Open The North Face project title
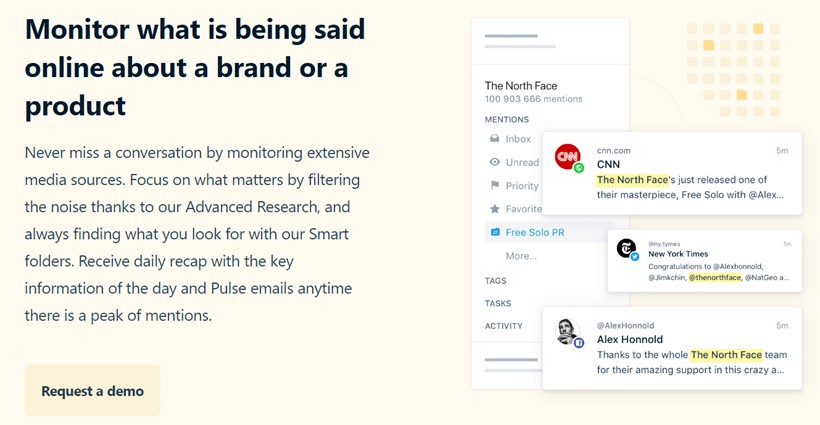Screen dimensions: 820x425 tap(521, 85)
